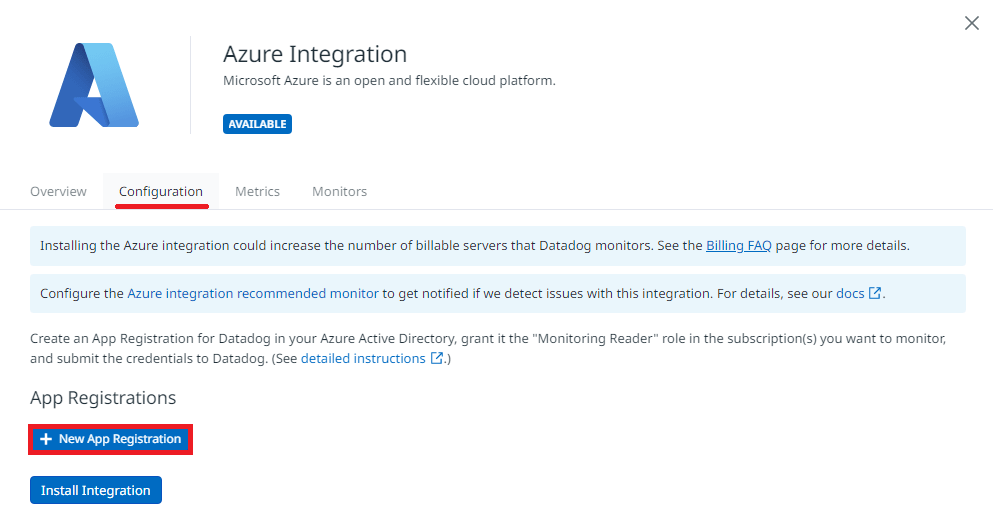
Task: Click the Microsoft Azure description subtitle
Action: tap(389, 81)
